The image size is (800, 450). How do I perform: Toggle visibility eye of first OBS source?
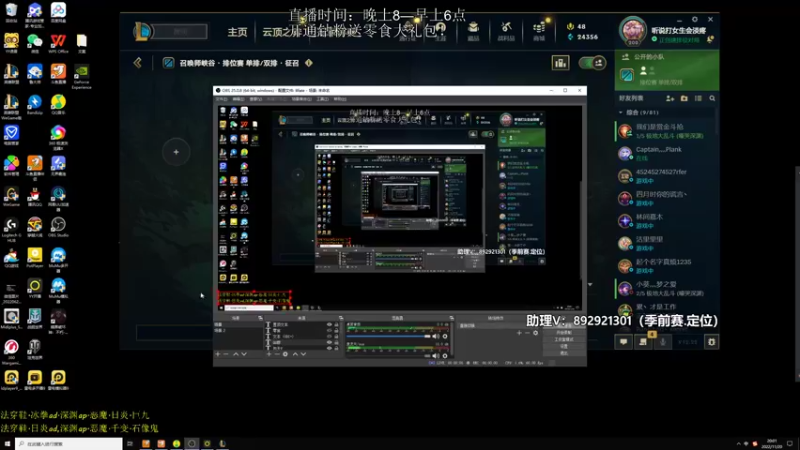329,324
